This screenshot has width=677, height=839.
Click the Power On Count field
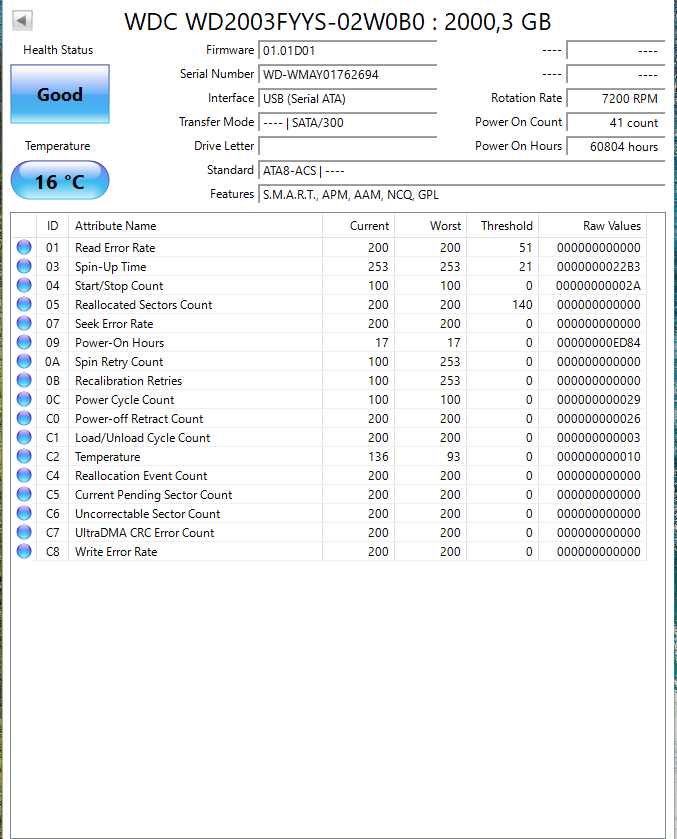[615, 123]
